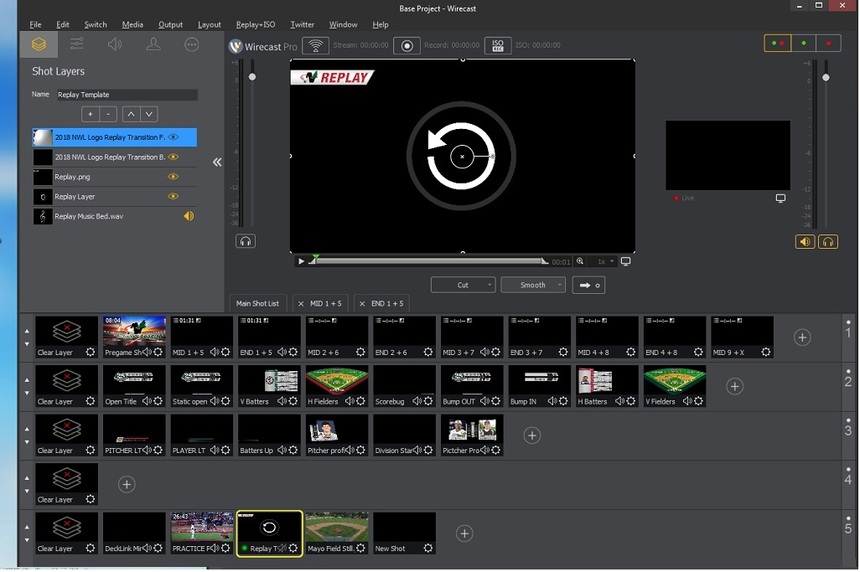Viewport: 860px width, 572px height.
Task: Move the selected layer up
Action: [x=131, y=114]
